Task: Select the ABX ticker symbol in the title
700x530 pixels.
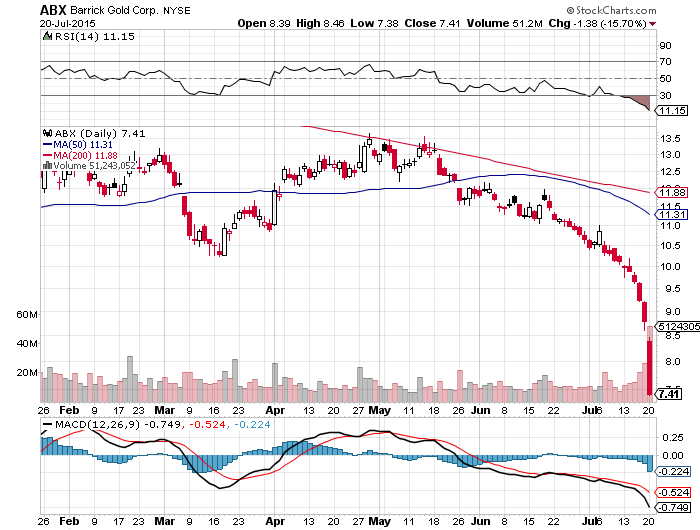Action: 53,10
